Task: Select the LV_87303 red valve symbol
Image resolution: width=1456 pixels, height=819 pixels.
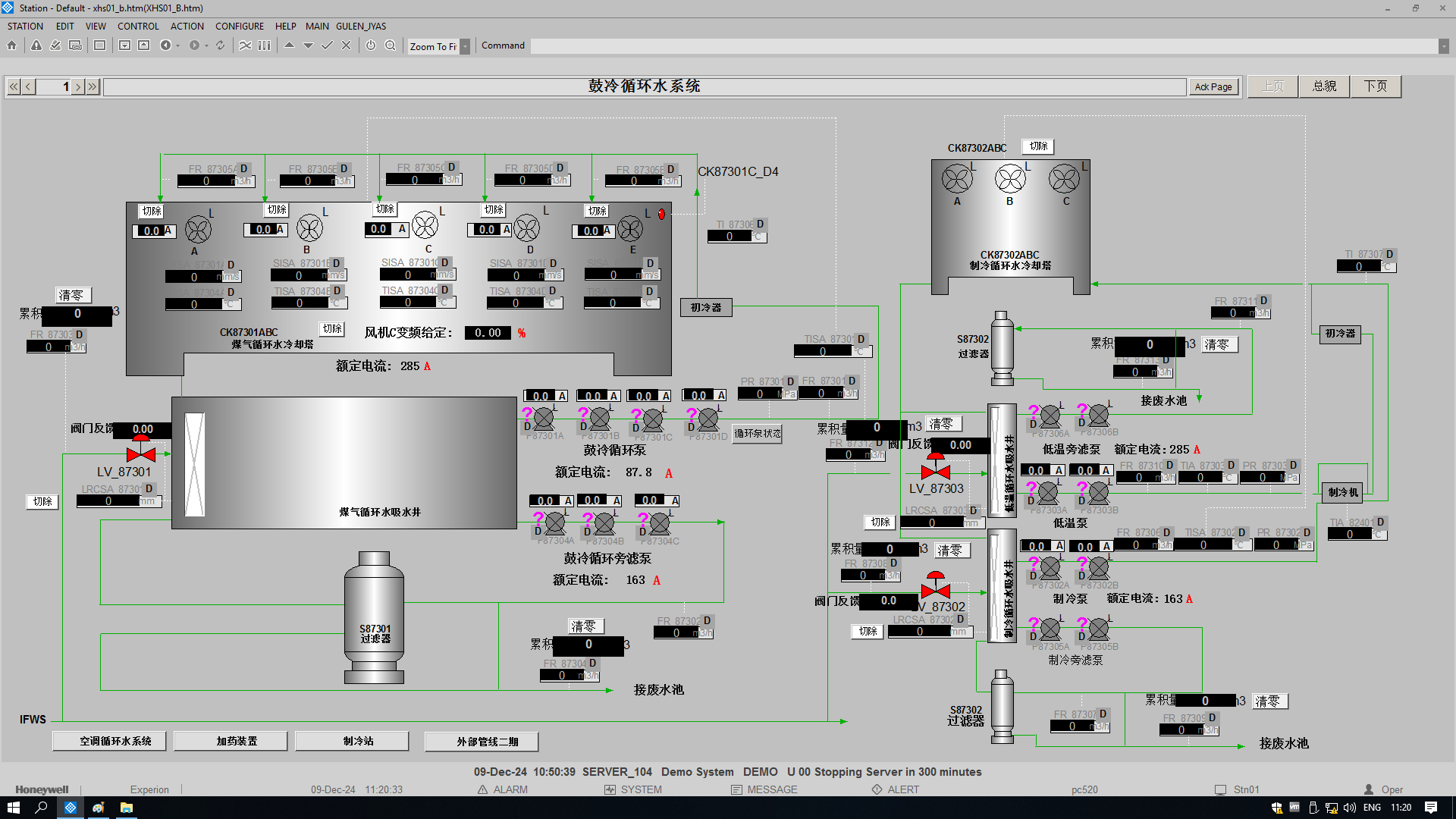Action: point(936,467)
